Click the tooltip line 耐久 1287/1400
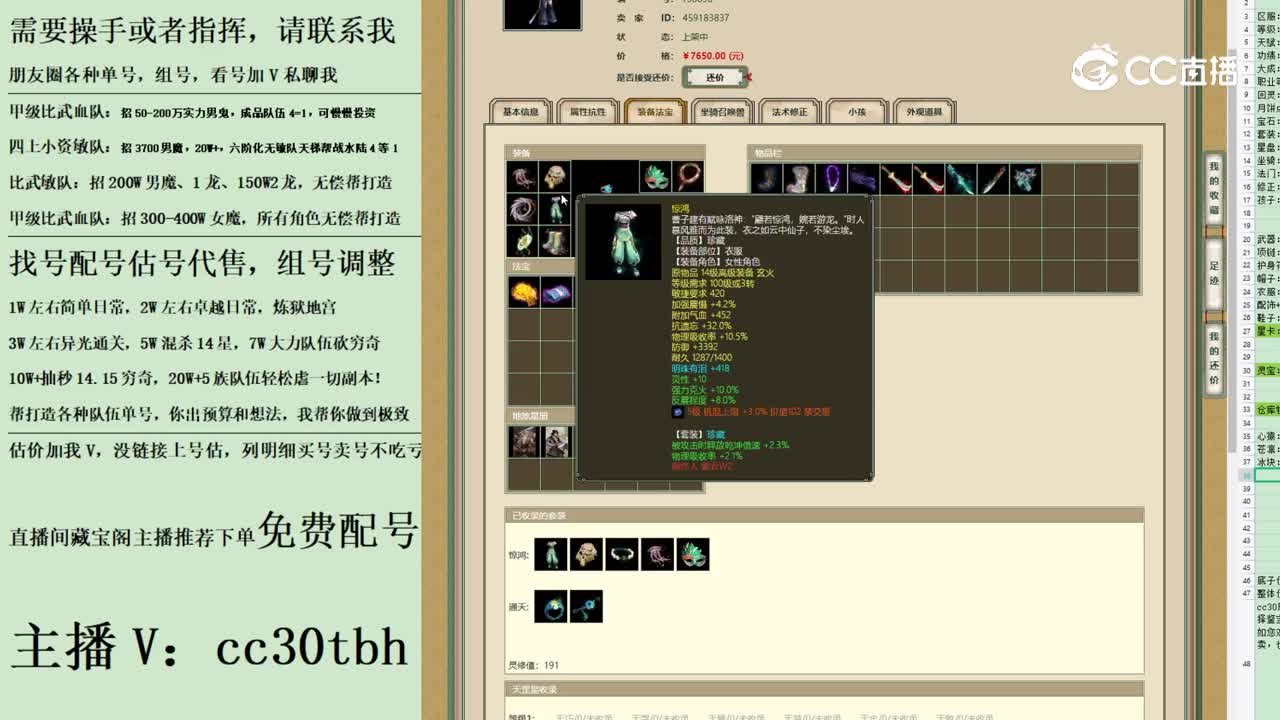Screen dimensions: 1280x720 point(702,357)
